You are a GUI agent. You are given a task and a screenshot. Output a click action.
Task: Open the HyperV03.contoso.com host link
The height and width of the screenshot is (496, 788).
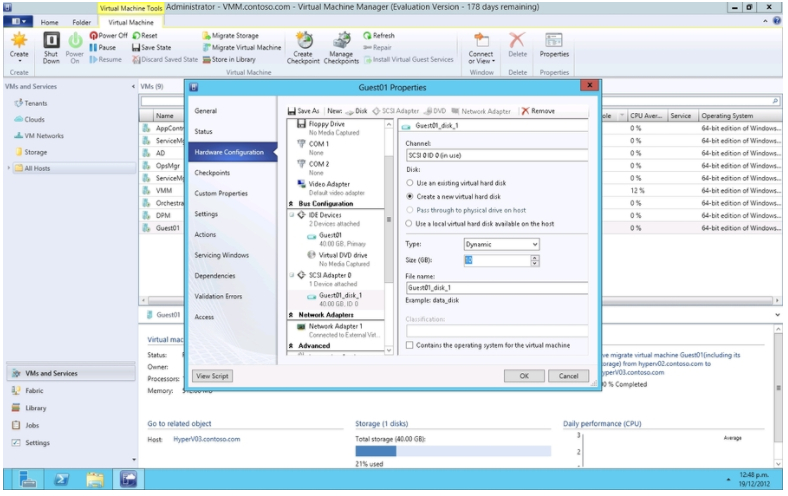point(207,439)
